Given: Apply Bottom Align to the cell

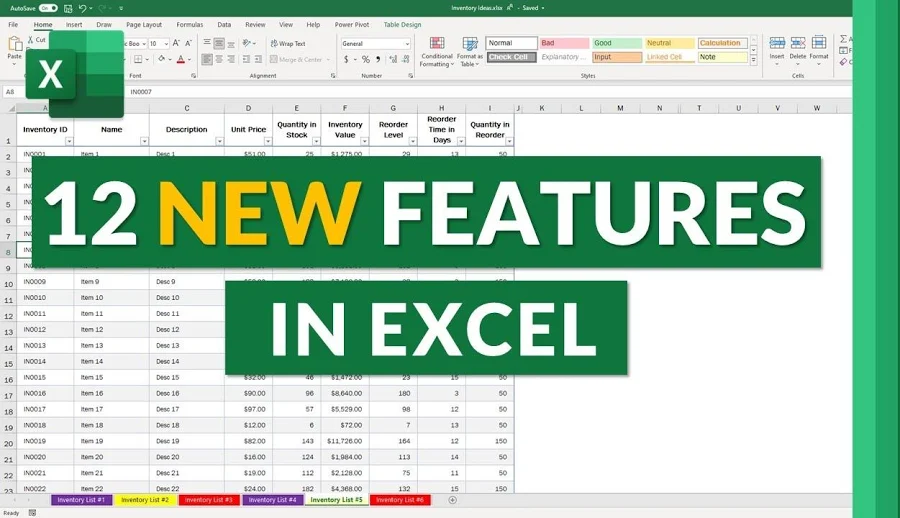Looking at the screenshot, I should click(231, 43).
